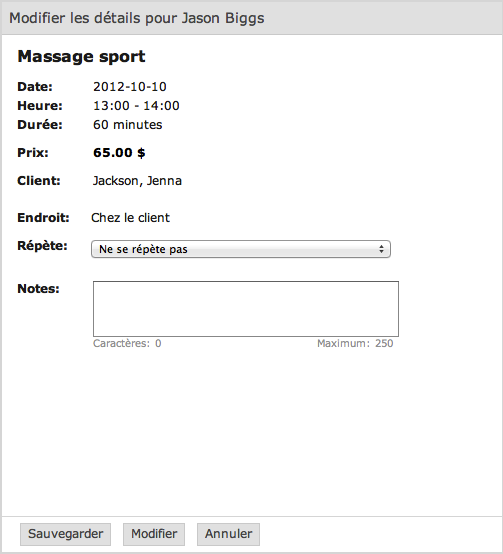Click the 'Maximum: 250' label
This screenshot has height=554, width=503.
tap(355, 343)
